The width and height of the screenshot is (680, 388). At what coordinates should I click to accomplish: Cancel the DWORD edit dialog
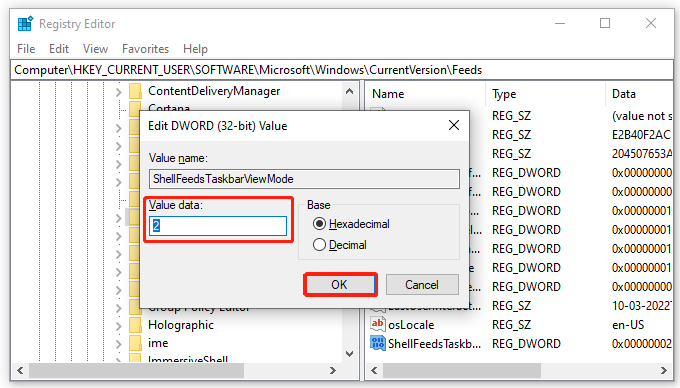[x=422, y=285]
